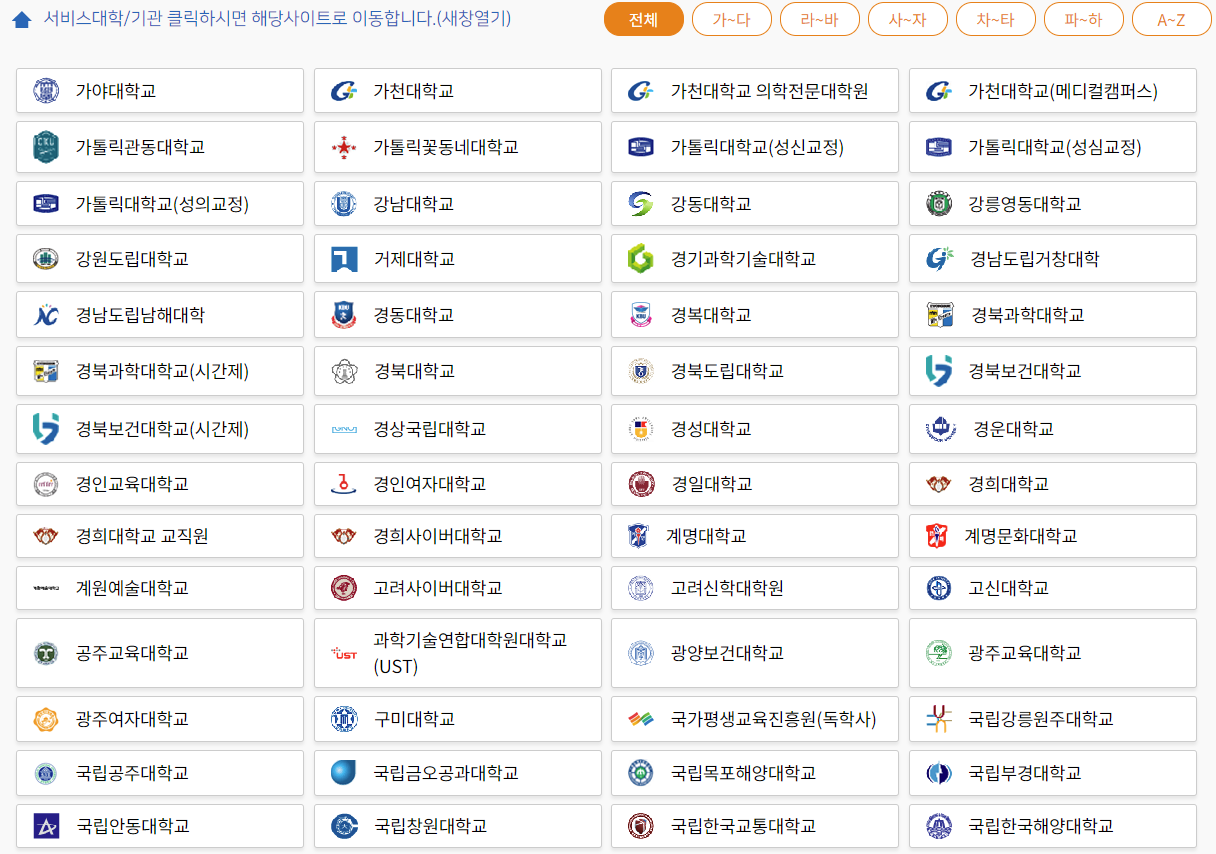Viewport: 1216px width, 854px height.
Task: Visit 계원예술대학교 site
Action: (x=160, y=588)
